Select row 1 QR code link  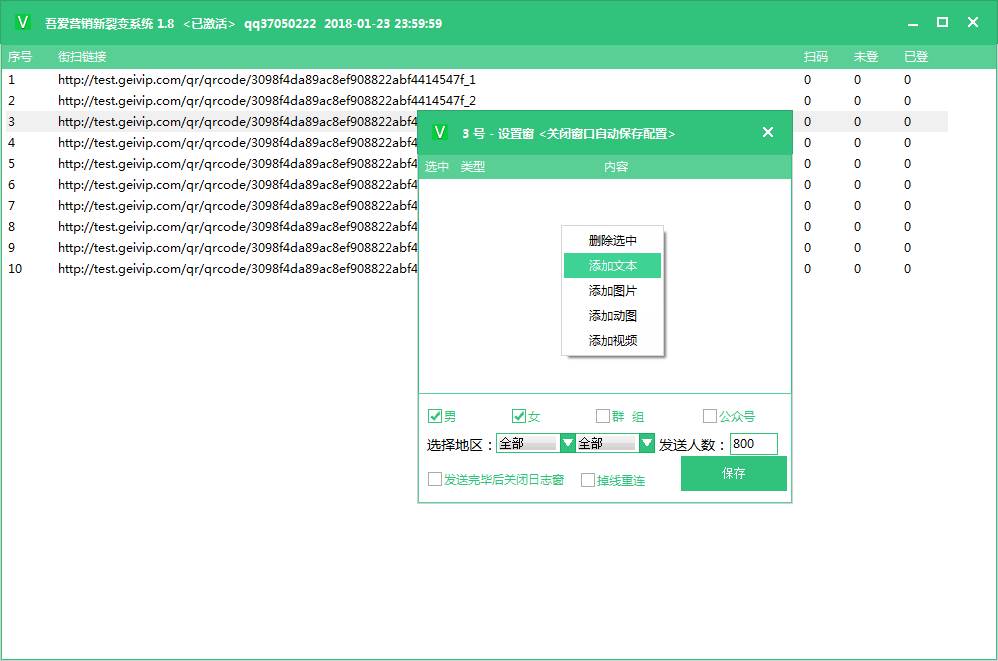pos(266,80)
